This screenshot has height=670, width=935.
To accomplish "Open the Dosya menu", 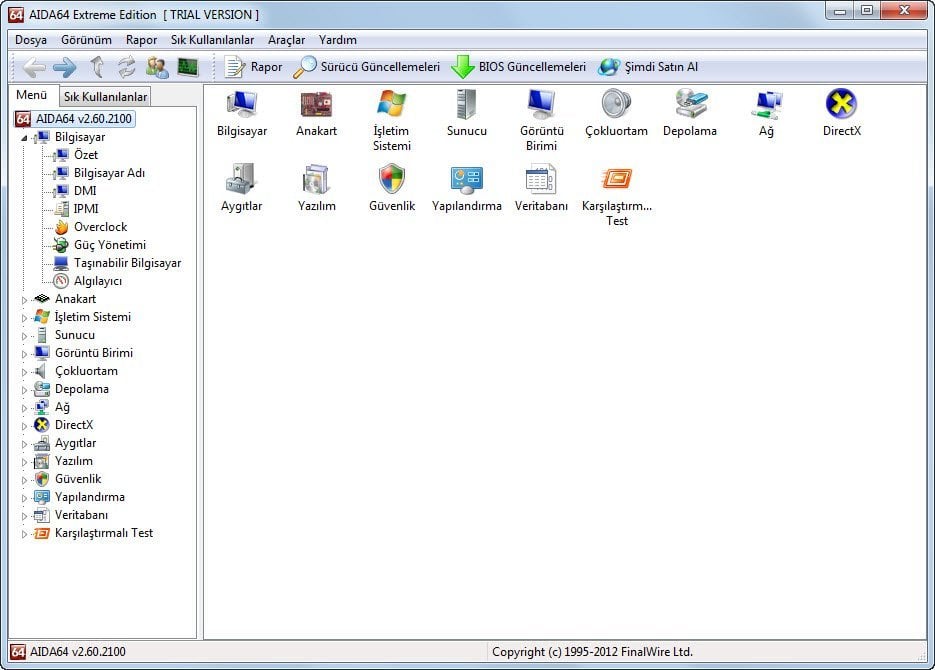I will (x=31, y=40).
